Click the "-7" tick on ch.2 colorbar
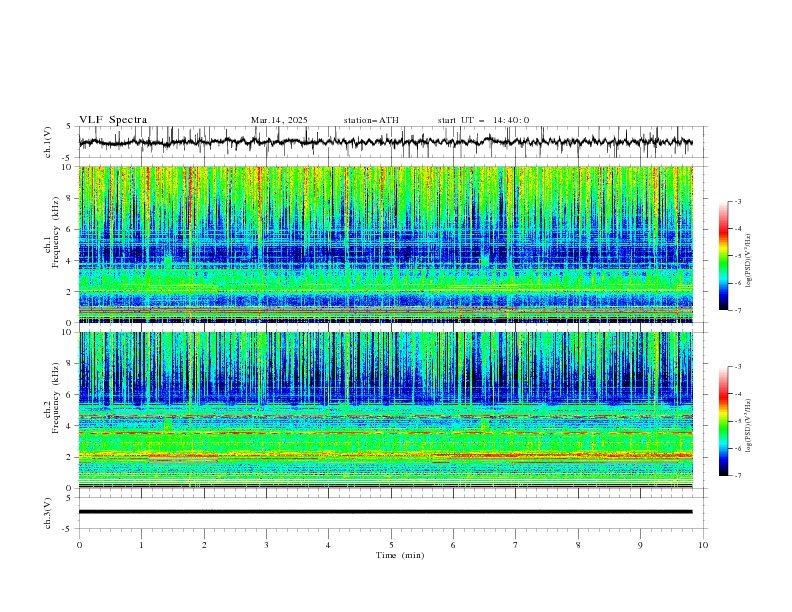792x612 pixels. tap(738, 476)
